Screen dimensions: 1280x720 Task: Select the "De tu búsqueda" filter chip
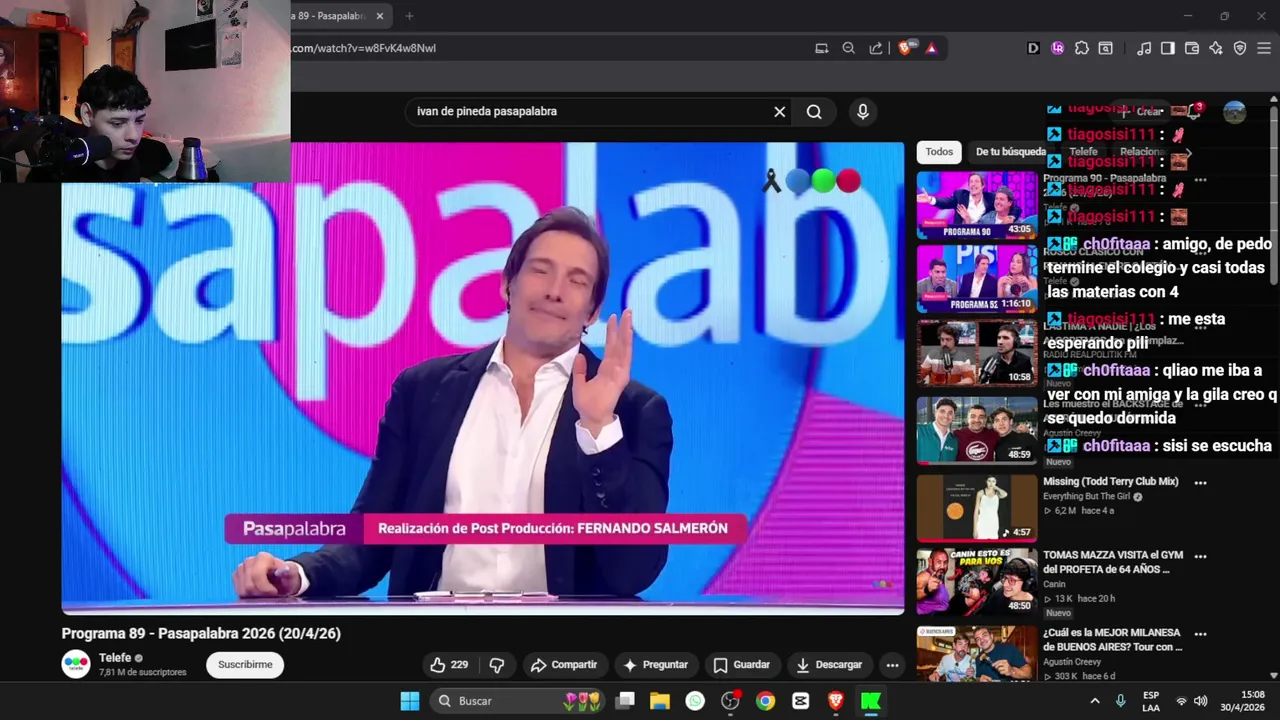[x=1010, y=152]
